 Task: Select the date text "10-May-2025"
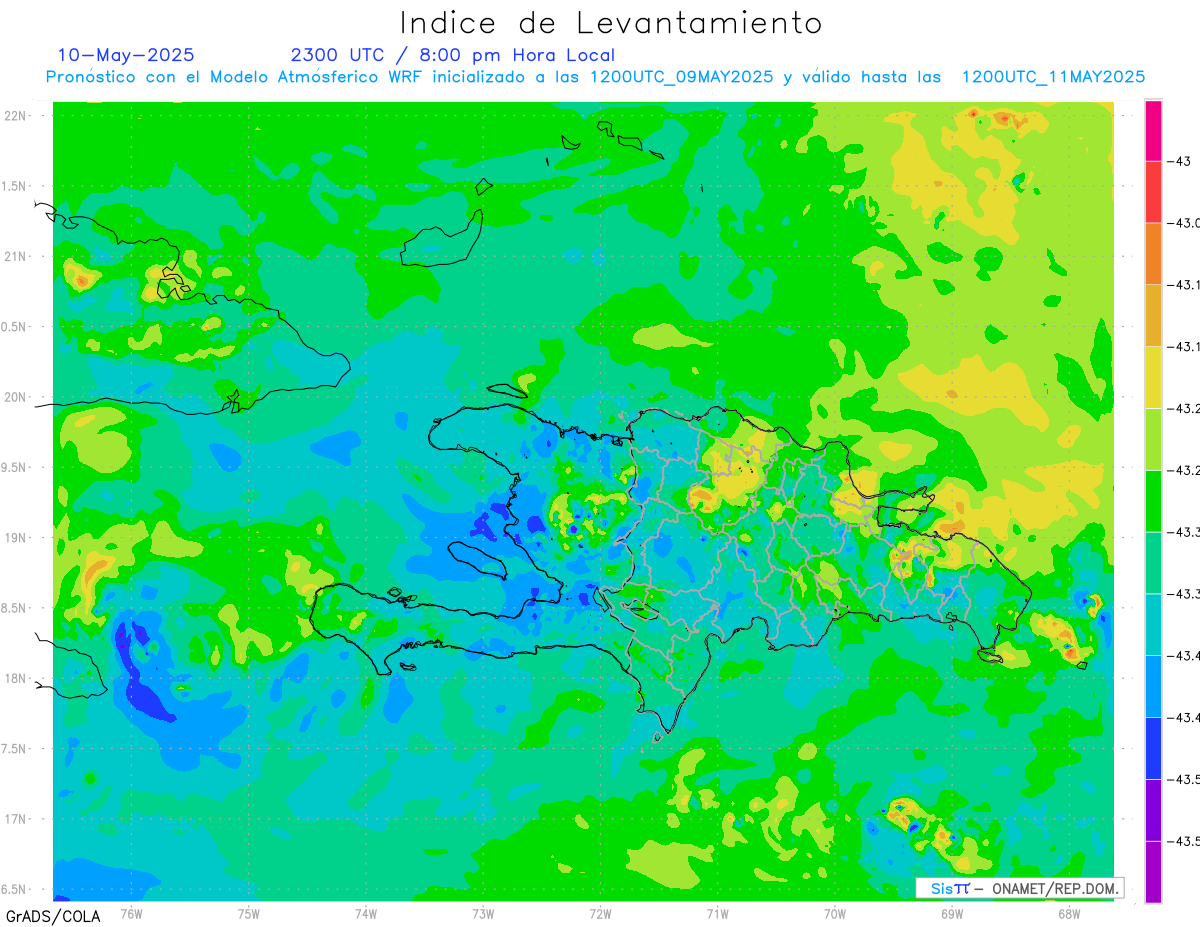(x=126, y=55)
